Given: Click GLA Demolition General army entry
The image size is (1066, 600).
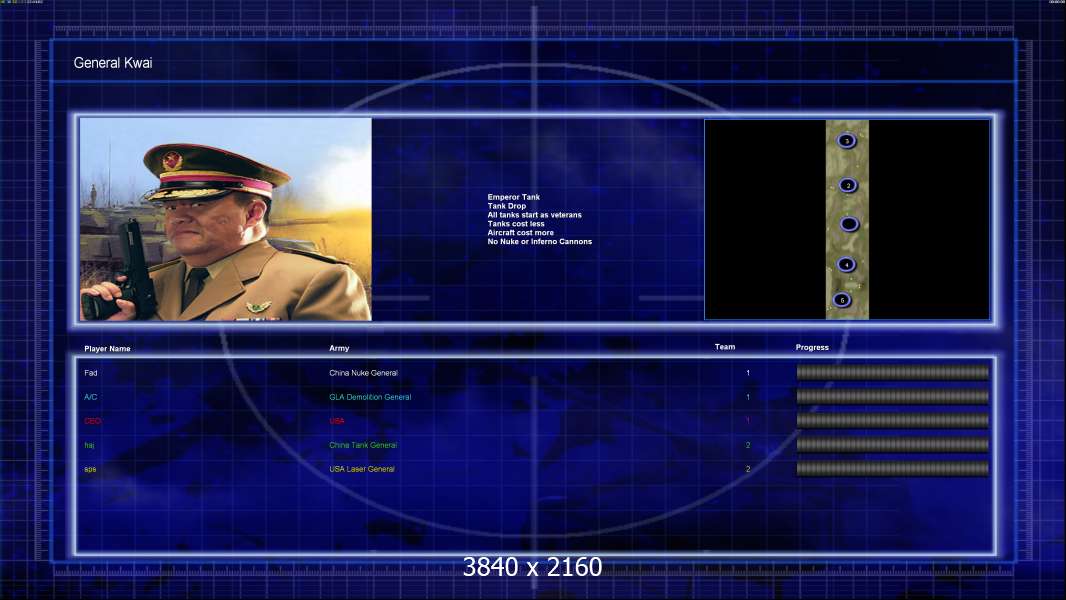Looking at the screenshot, I should coord(370,397).
